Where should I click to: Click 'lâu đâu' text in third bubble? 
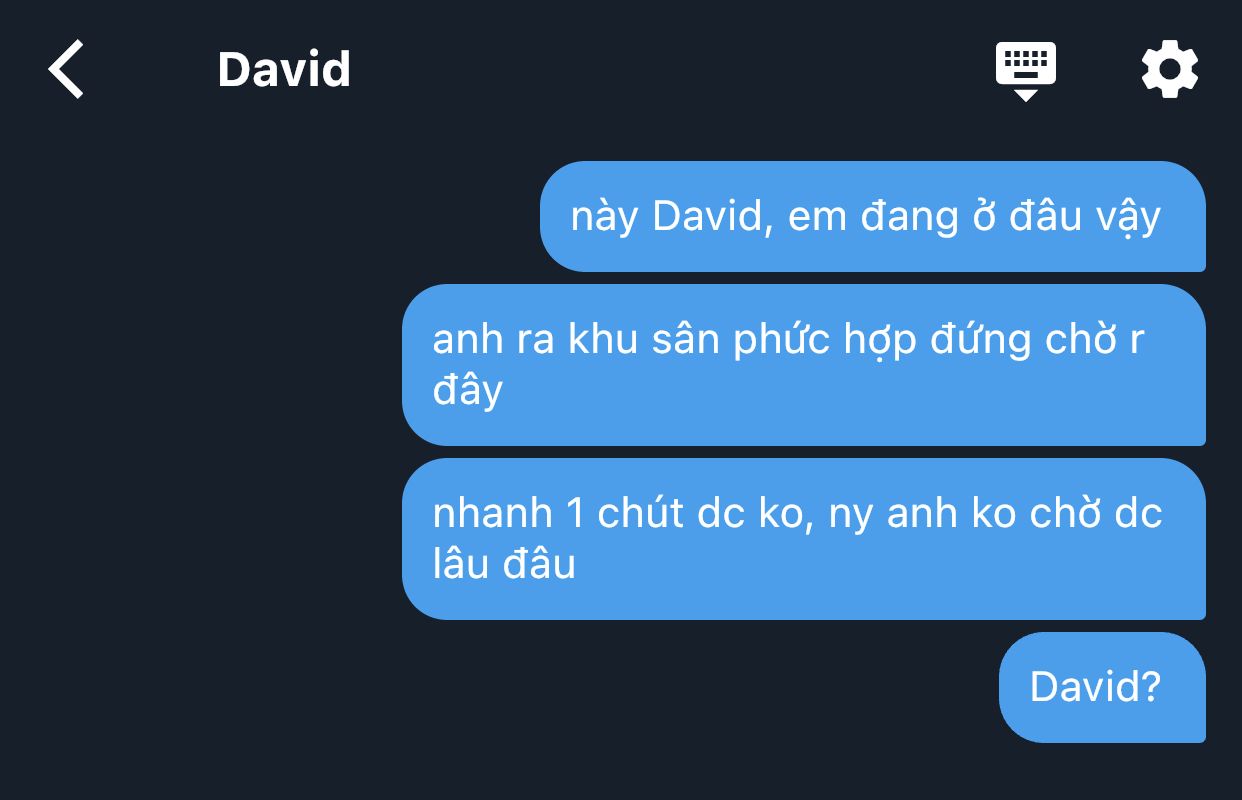tap(504, 565)
